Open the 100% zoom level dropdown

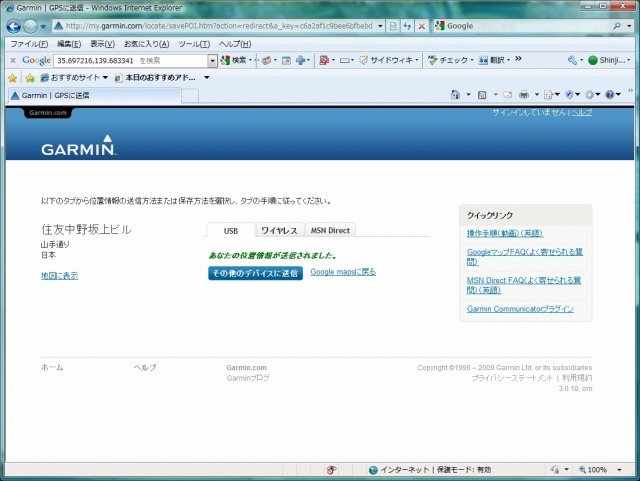[x=619, y=470]
